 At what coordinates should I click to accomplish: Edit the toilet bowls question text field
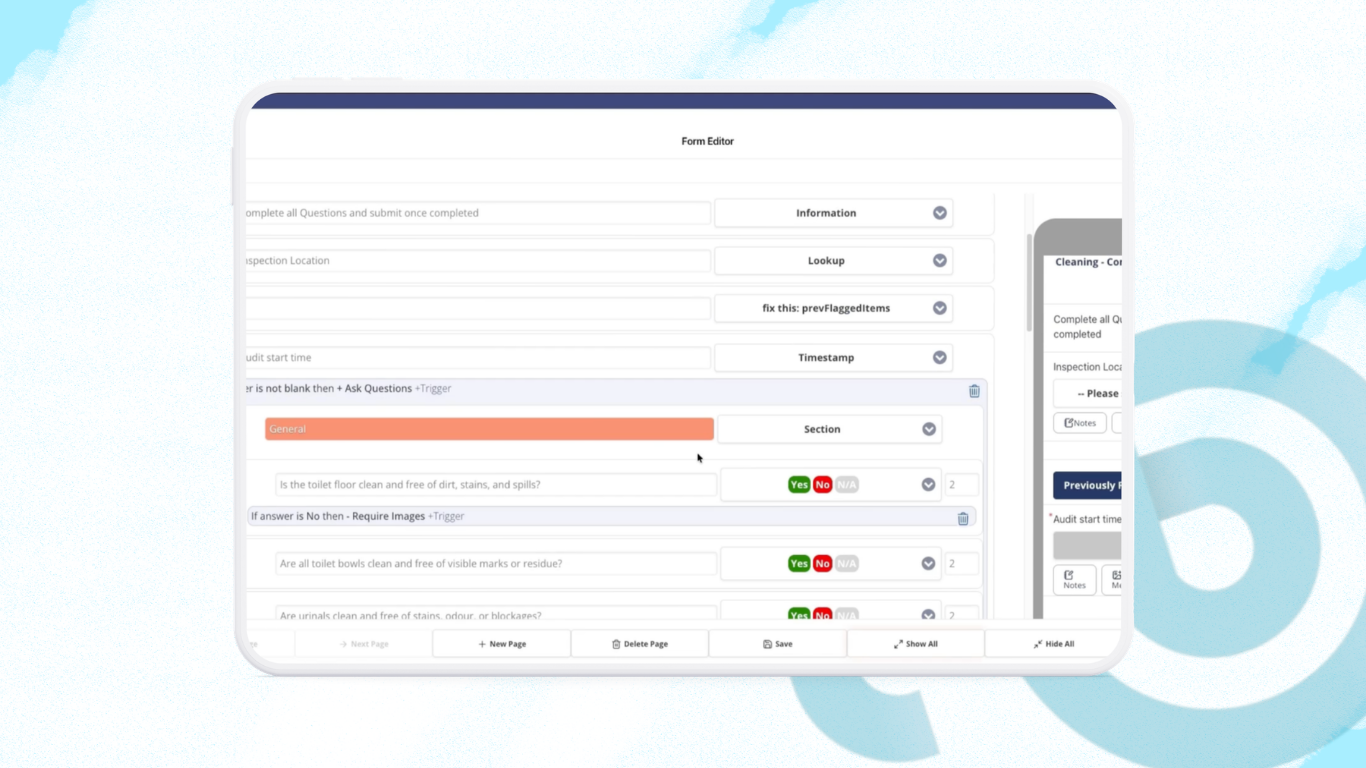coord(496,564)
